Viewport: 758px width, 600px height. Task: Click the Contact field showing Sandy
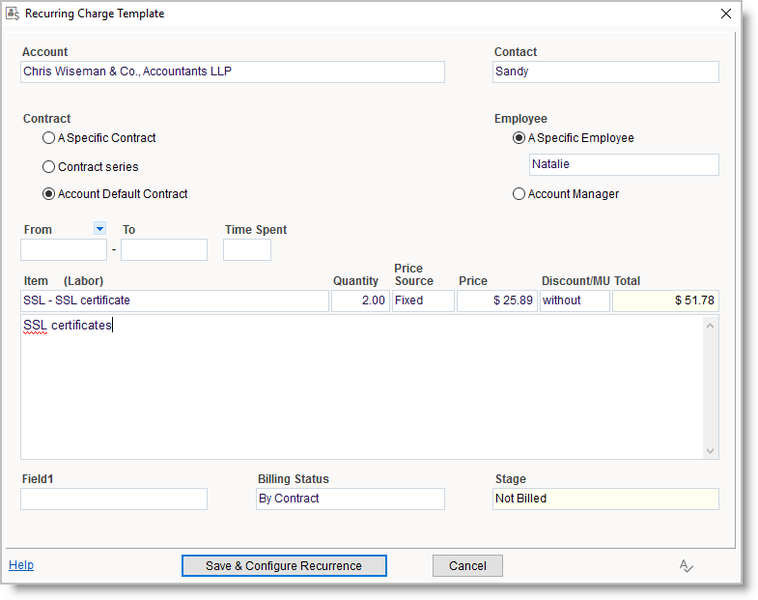click(605, 72)
